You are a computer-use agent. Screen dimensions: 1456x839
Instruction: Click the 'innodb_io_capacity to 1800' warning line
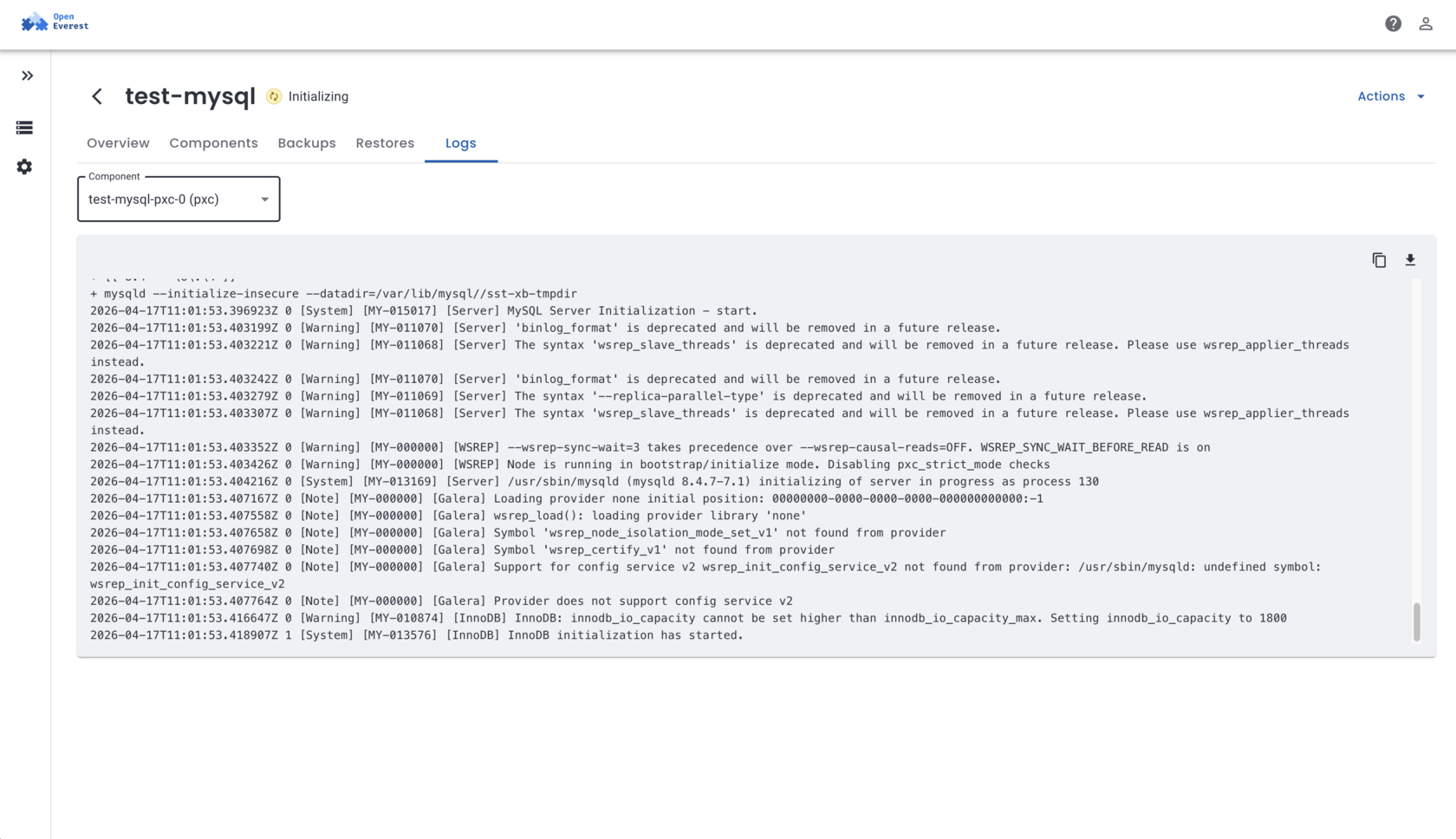688,618
